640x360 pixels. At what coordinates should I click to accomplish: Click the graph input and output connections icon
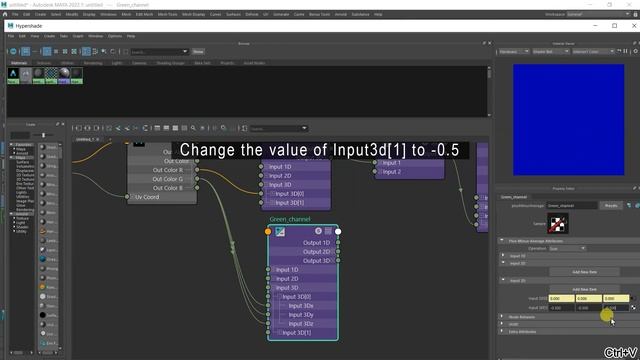(87, 128)
